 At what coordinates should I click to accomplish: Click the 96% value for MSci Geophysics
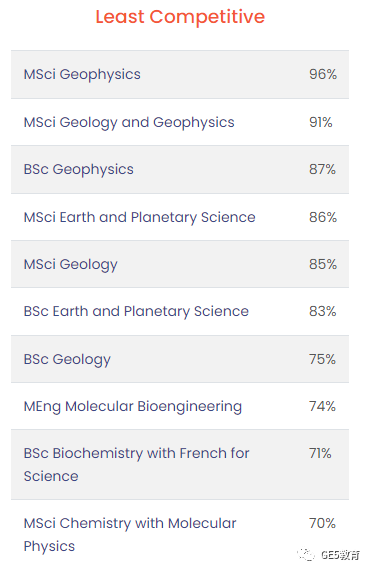click(x=323, y=74)
